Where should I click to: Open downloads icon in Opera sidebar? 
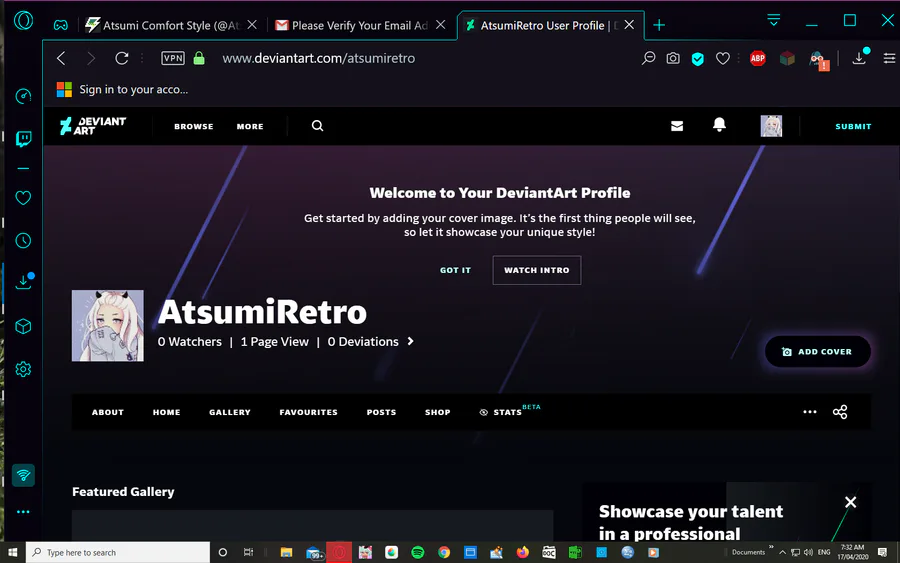[24, 282]
